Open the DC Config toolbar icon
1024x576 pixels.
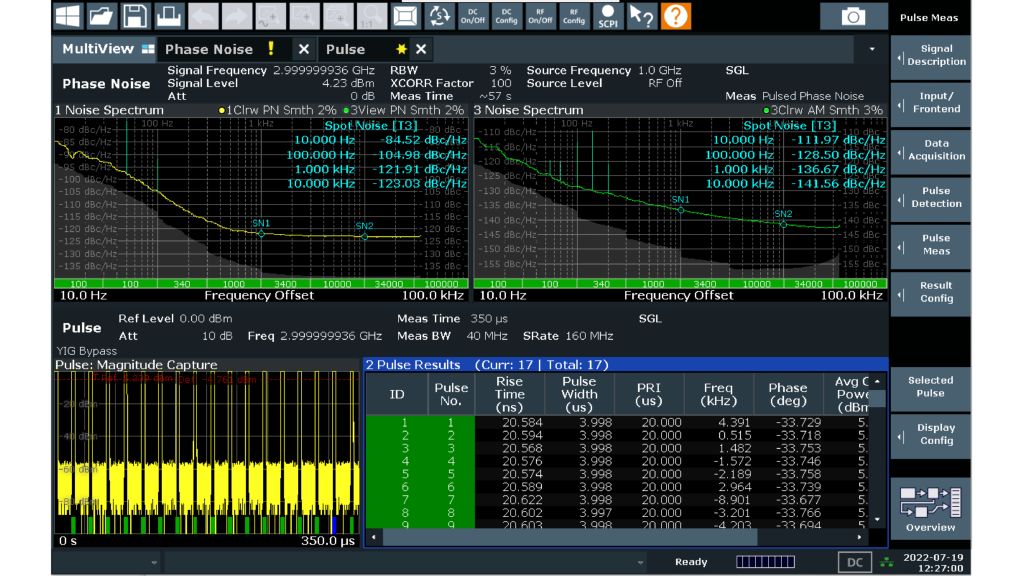click(x=507, y=16)
